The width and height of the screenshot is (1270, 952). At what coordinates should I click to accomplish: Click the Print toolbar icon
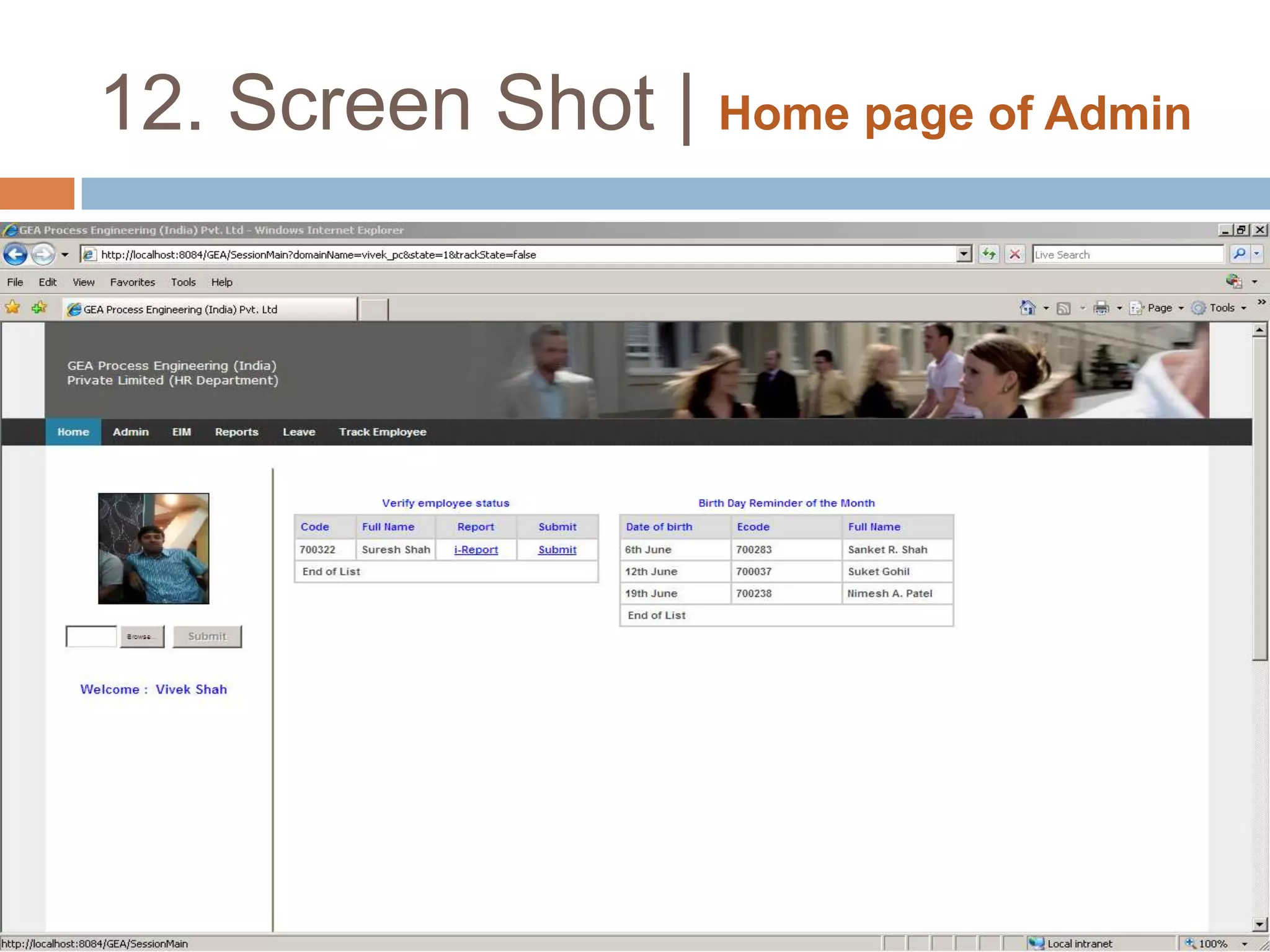pos(1101,308)
